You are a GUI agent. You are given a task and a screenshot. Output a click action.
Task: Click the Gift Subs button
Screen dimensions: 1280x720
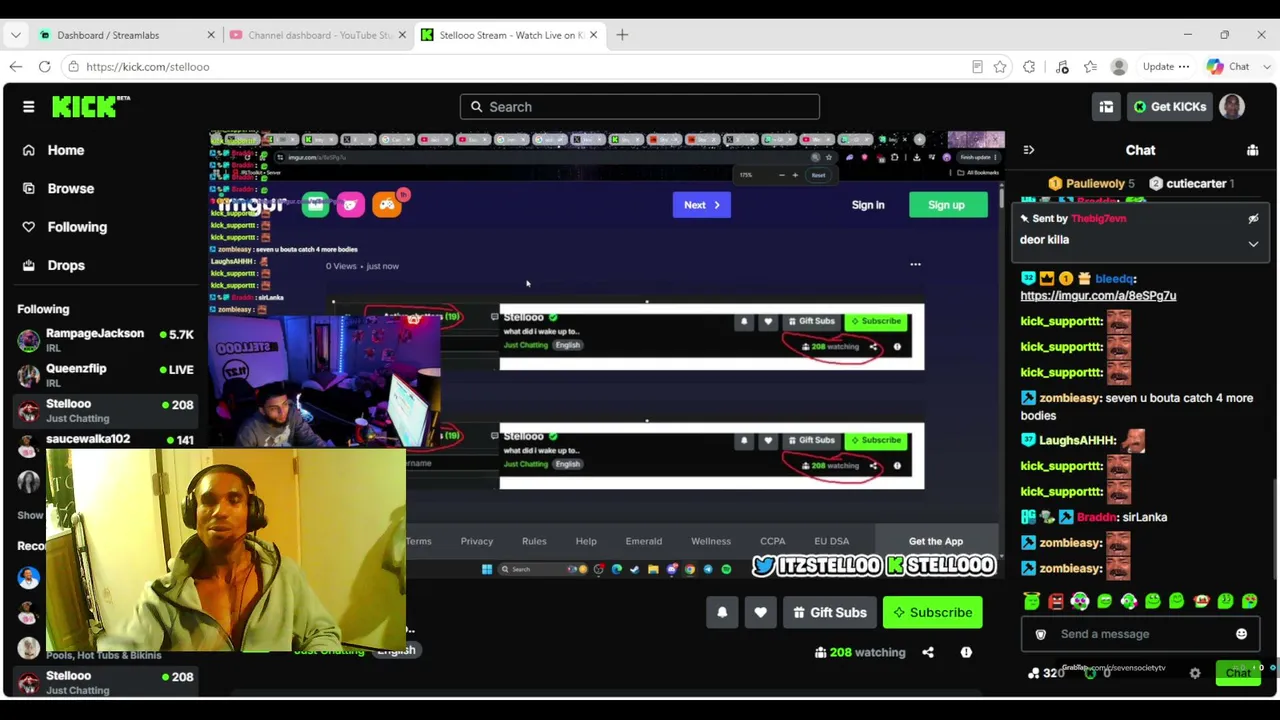click(830, 613)
